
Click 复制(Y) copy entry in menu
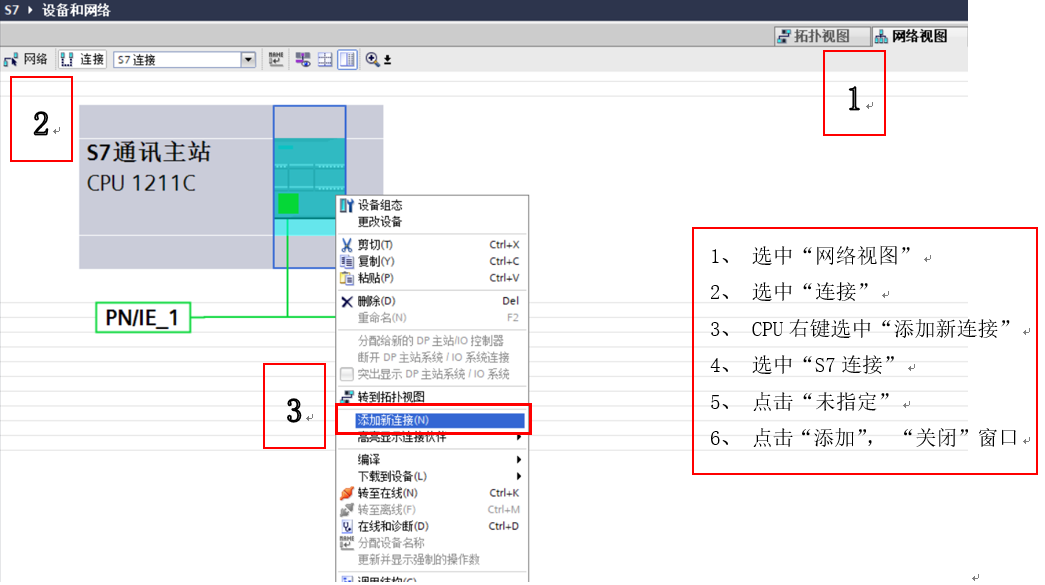pyautogui.click(x=433, y=261)
